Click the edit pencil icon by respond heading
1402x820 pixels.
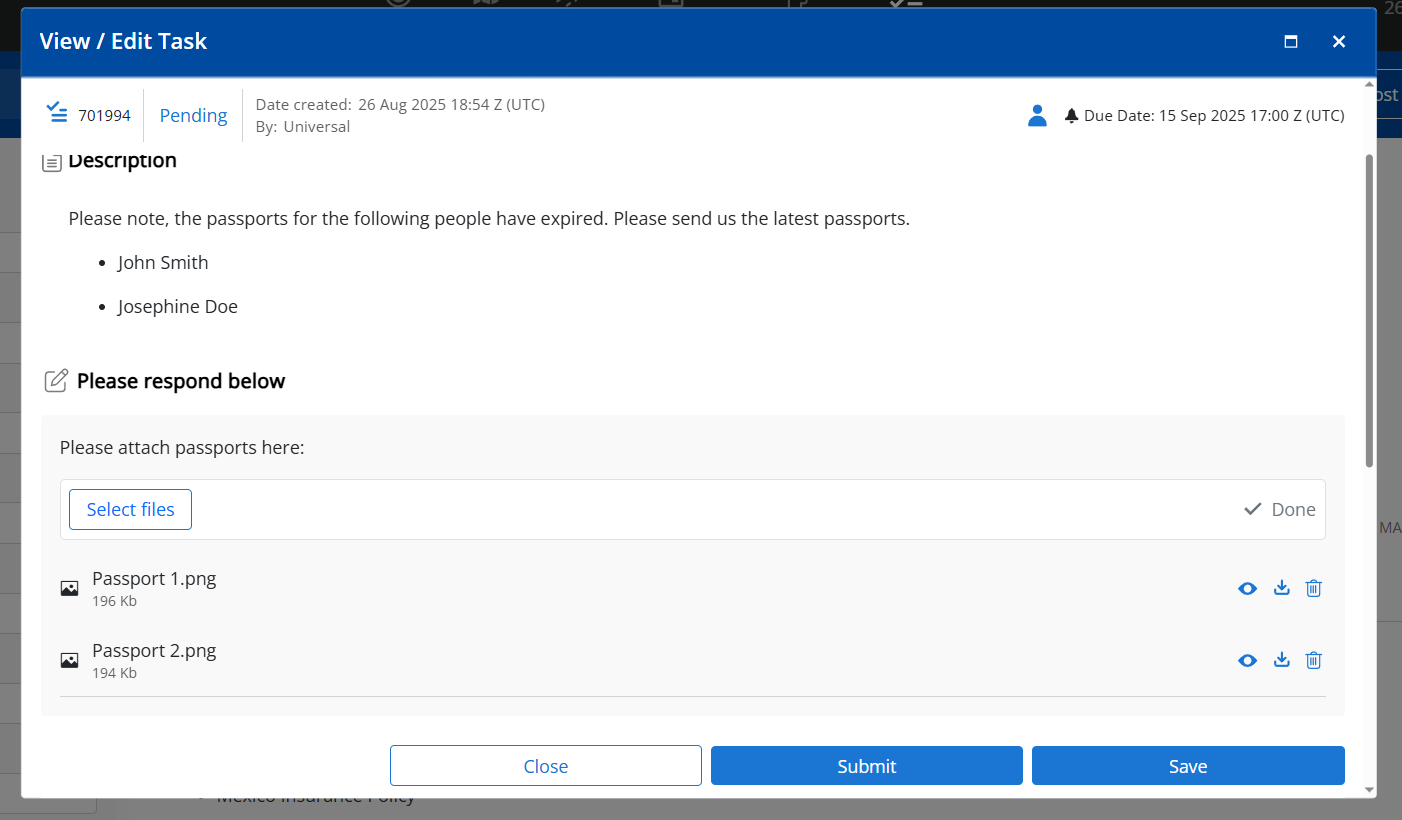coord(56,381)
